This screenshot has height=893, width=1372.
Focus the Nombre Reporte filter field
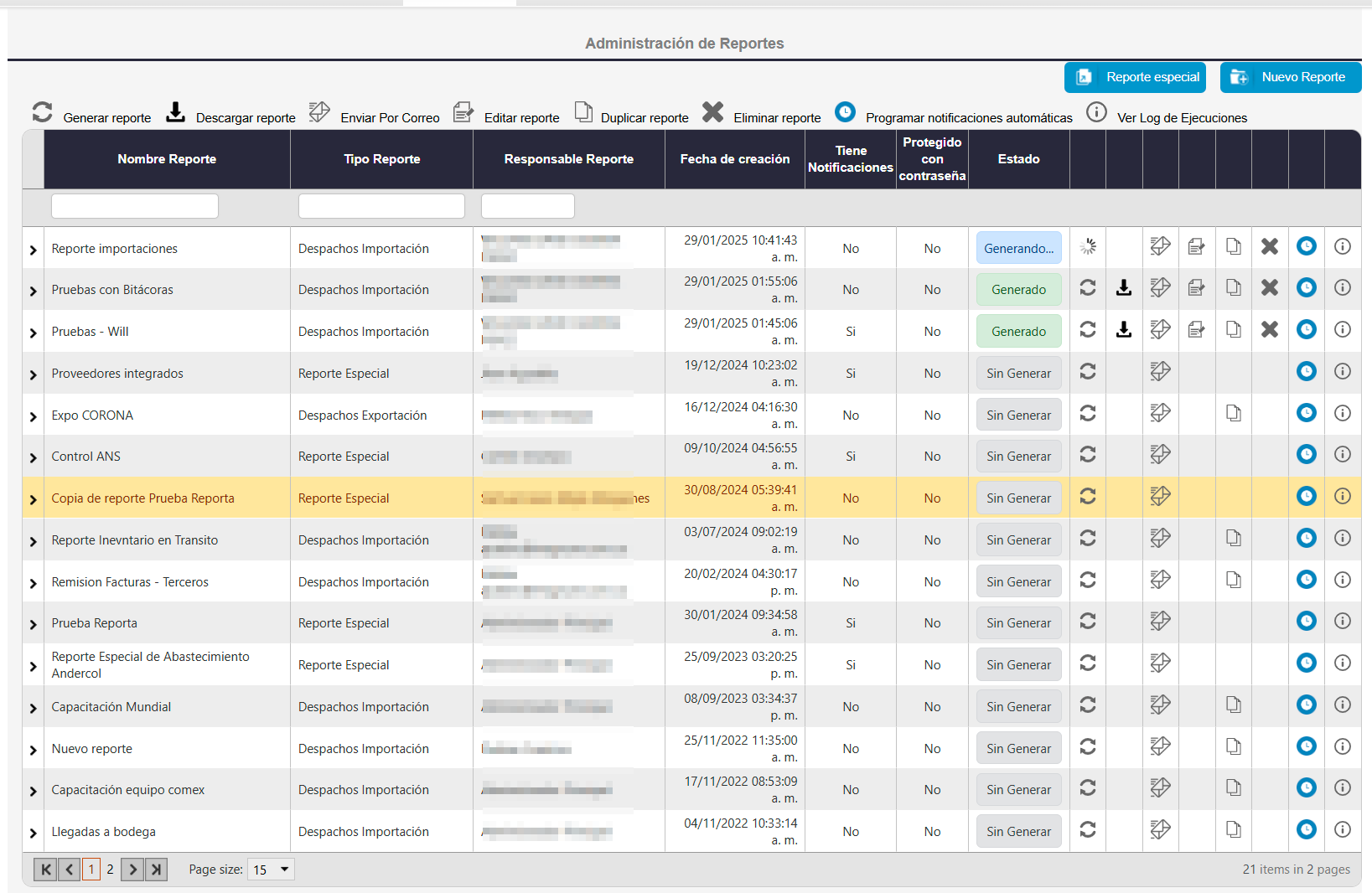[x=135, y=206]
